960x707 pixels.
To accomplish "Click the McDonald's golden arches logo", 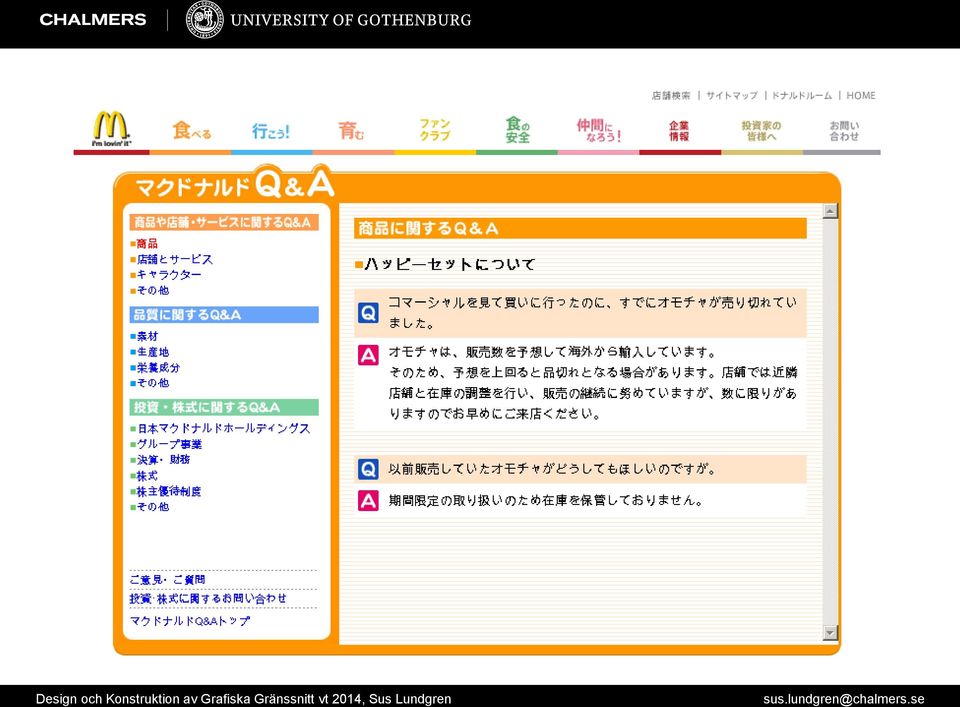I will click(111, 129).
